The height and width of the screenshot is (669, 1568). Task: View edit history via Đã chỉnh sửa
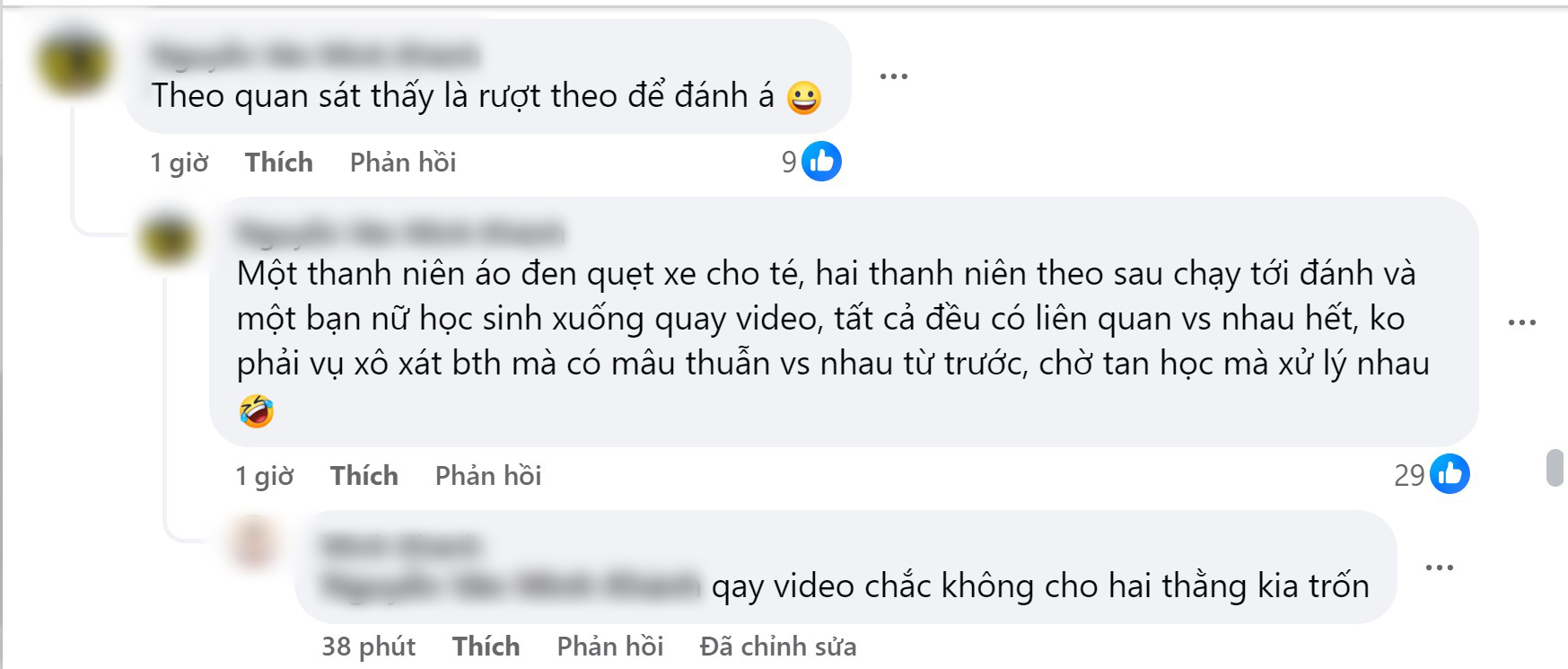[x=778, y=647]
